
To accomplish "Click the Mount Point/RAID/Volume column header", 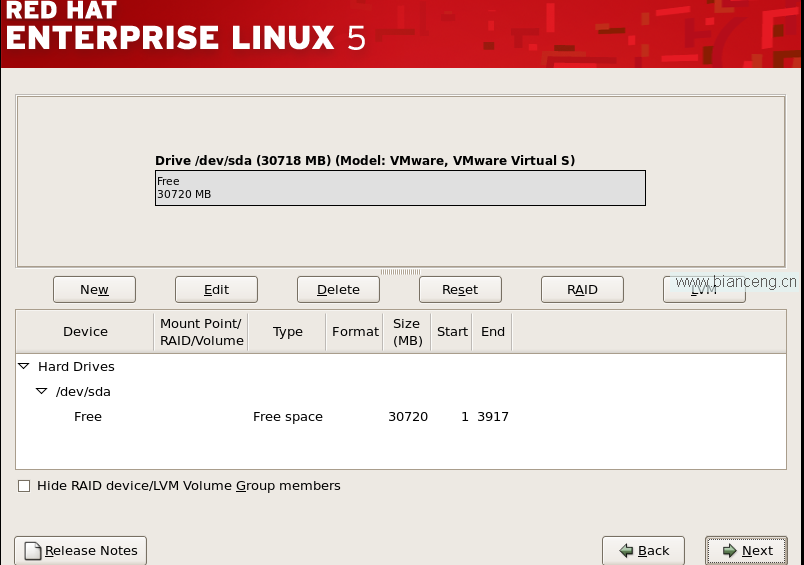I will tap(202, 332).
